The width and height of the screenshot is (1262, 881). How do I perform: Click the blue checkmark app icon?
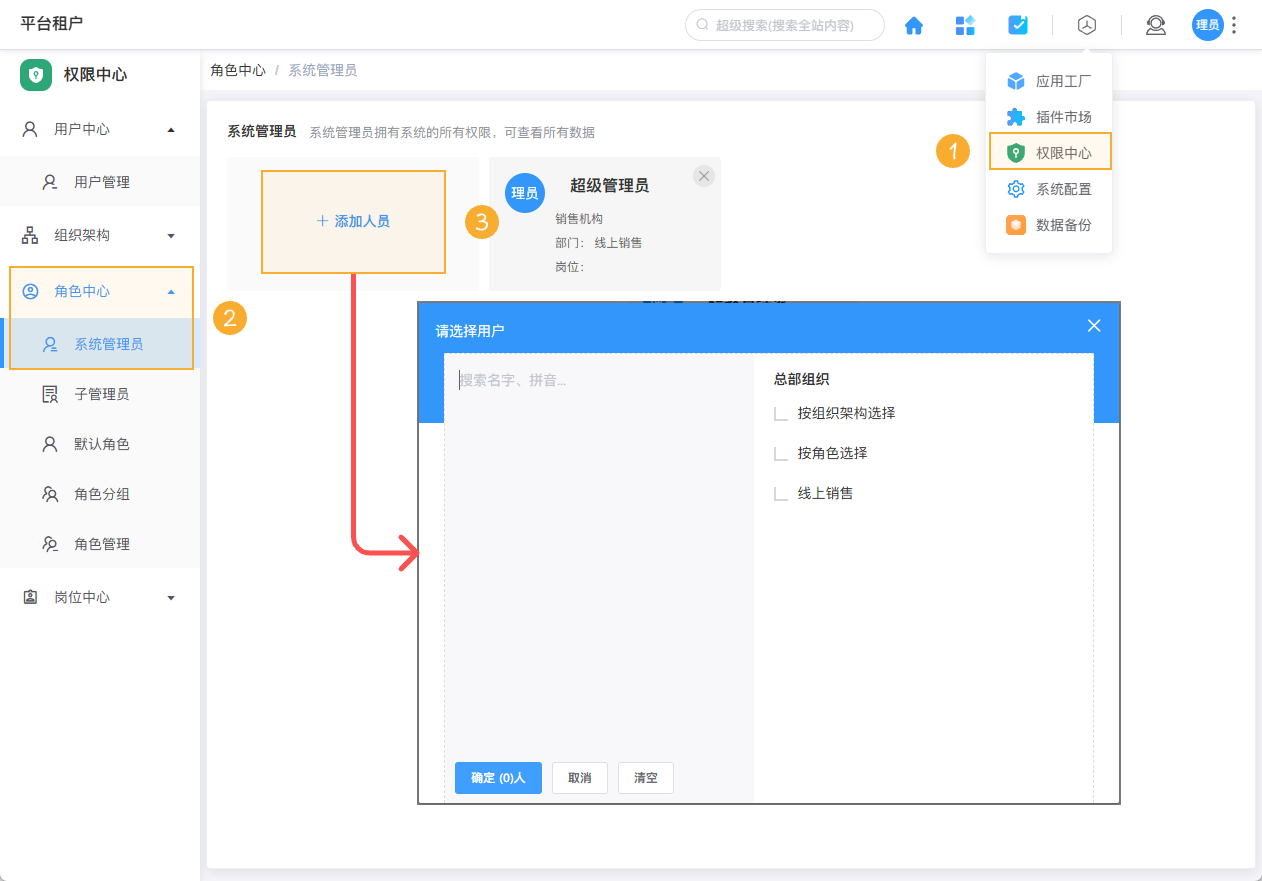click(1017, 25)
